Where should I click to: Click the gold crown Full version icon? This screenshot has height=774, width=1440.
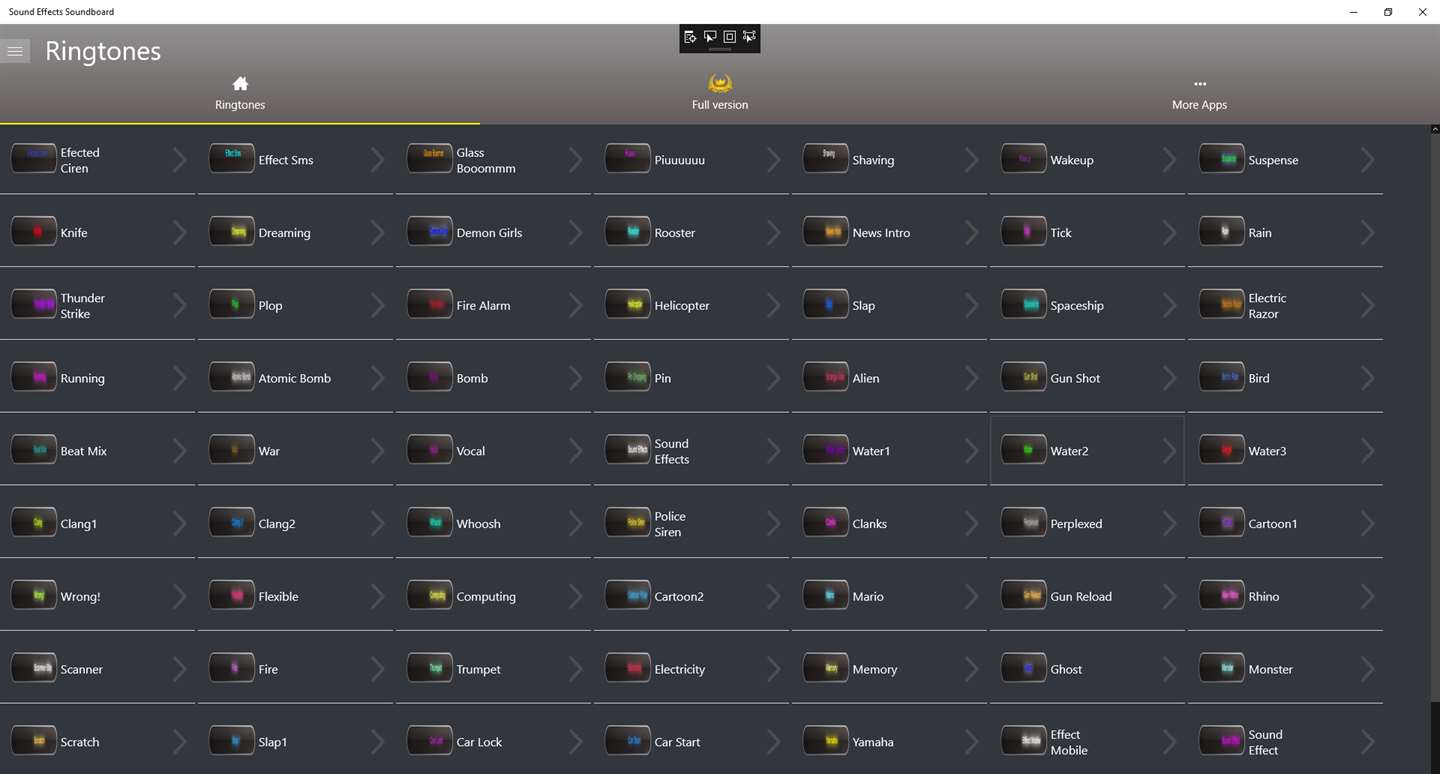pos(720,83)
